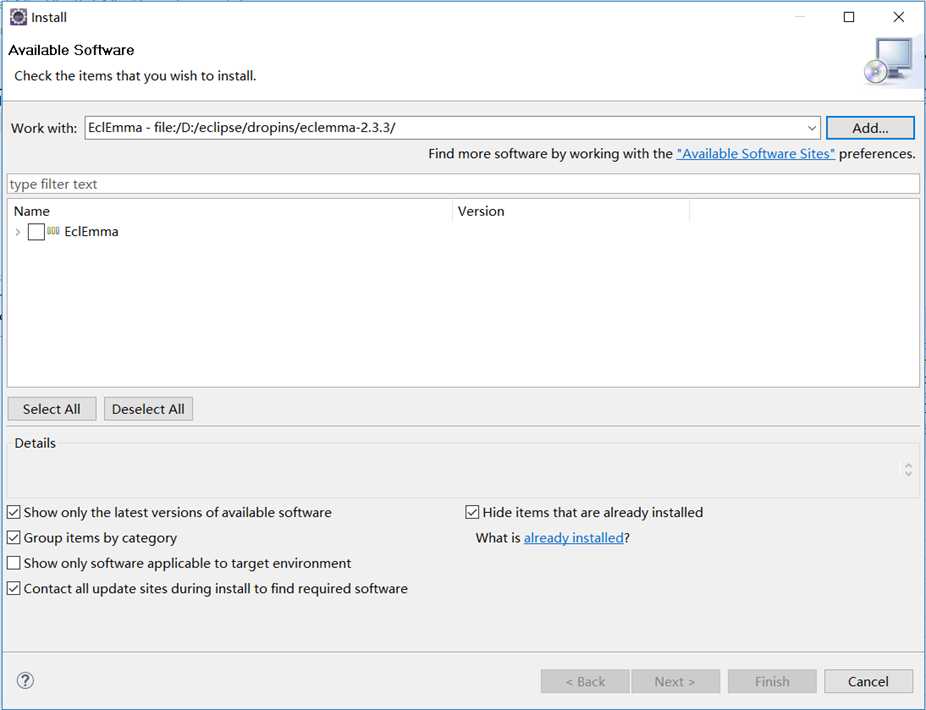Toggle Show only the latest versions checkbox
This screenshot has height=710, width=926.
[x=14, y=512]
